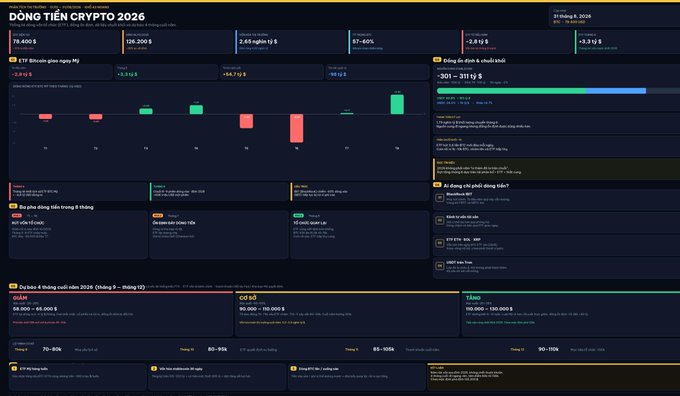Open the BlackRock IBIT list entry
The width and height of the screenshot is (680, 396).
[x=556, y=199]
